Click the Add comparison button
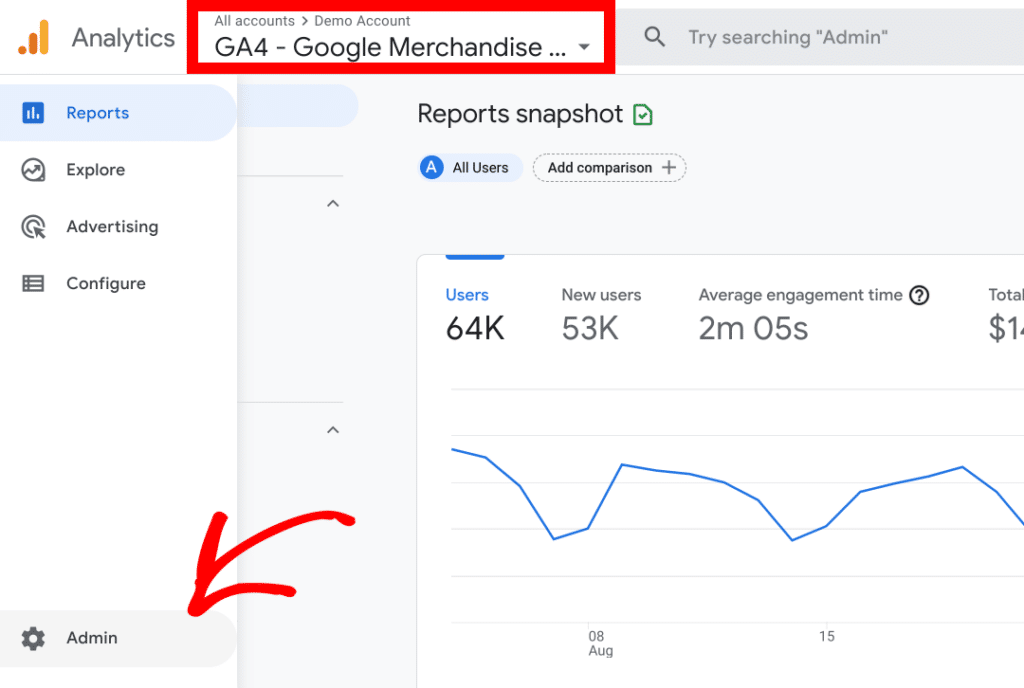The height and width of the screenshot is (688, 1024). pyautogui.click(x=600, y=167)
